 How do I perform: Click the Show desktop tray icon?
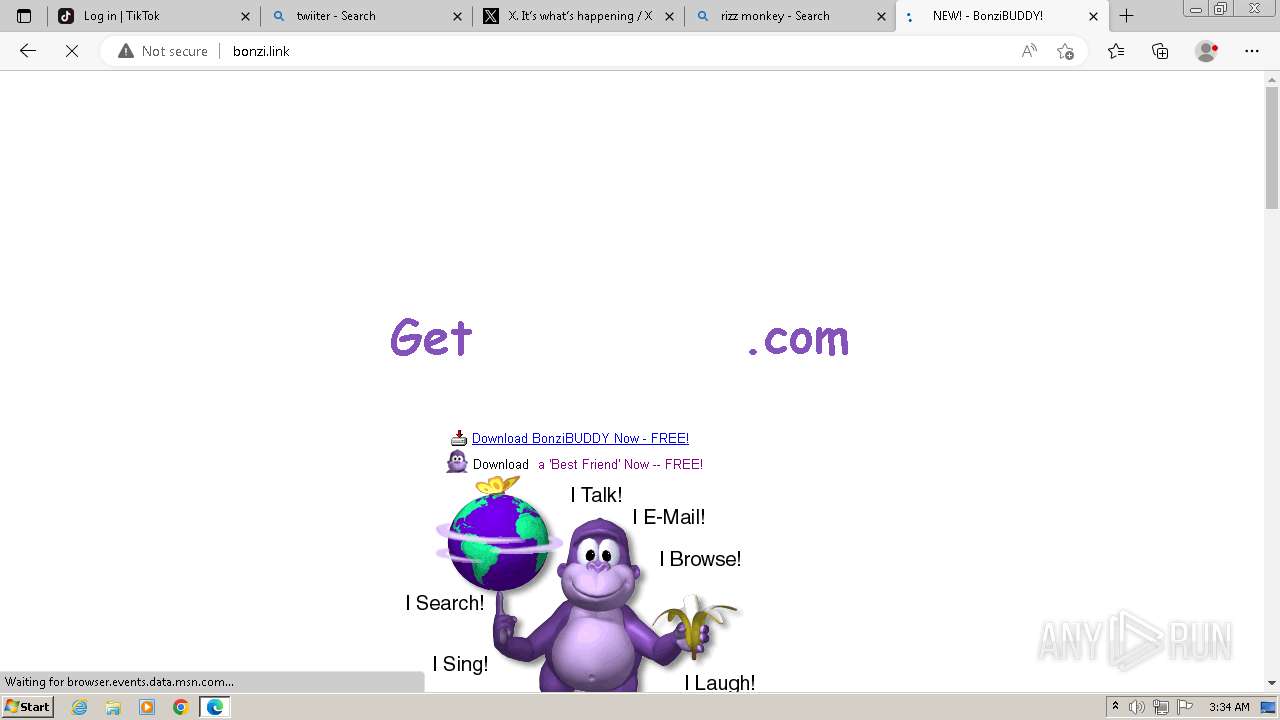tap(1268, 707)
